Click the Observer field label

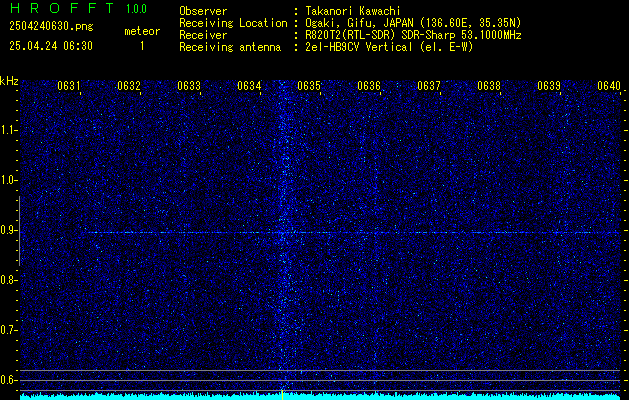[203, 11]
